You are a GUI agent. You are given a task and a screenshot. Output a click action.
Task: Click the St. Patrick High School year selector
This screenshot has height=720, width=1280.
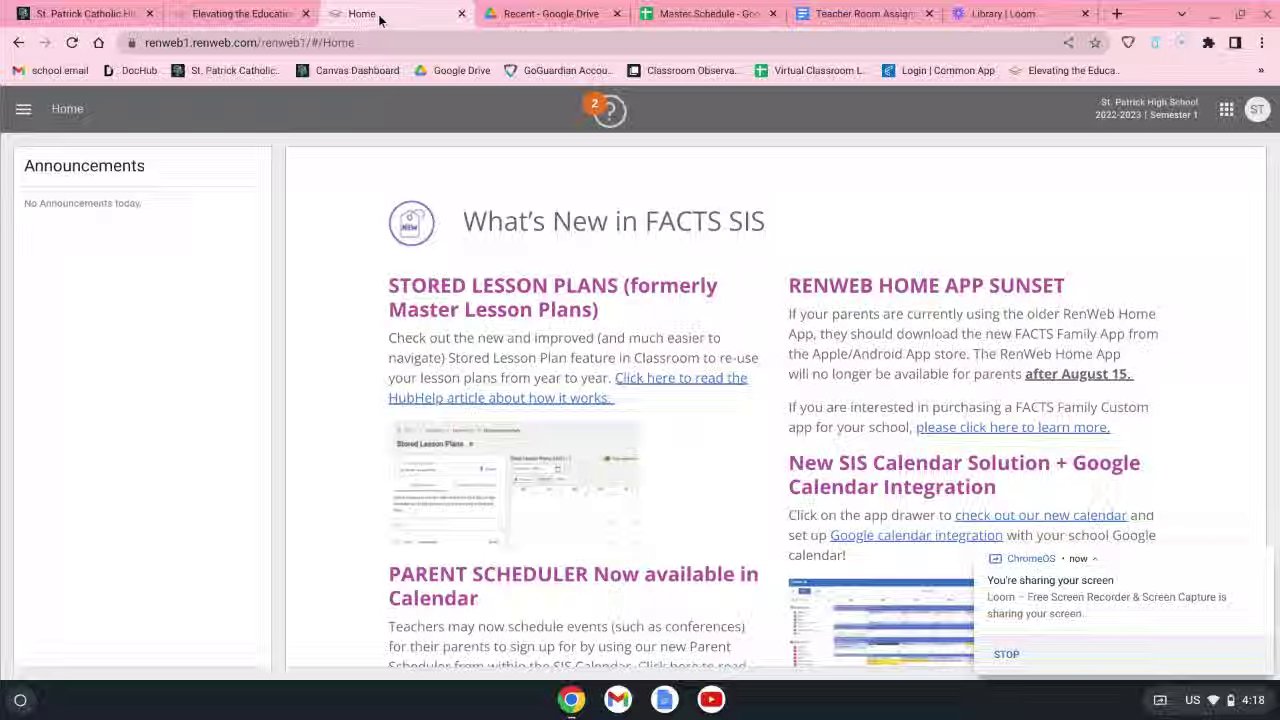click(1146, 109)
